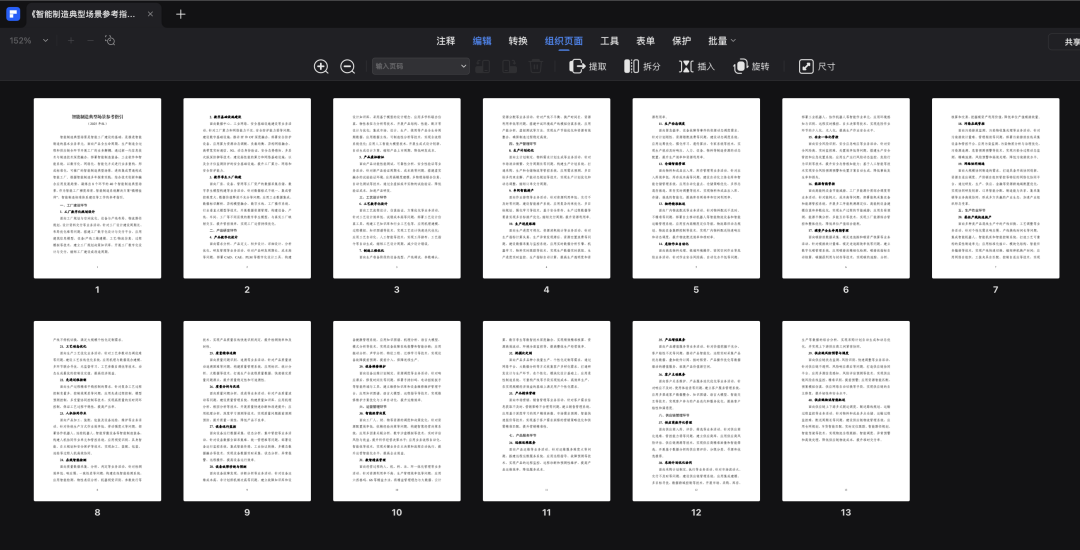Select page 1 thumbnail
1080x550 pixels.
(x=97, y=188)
